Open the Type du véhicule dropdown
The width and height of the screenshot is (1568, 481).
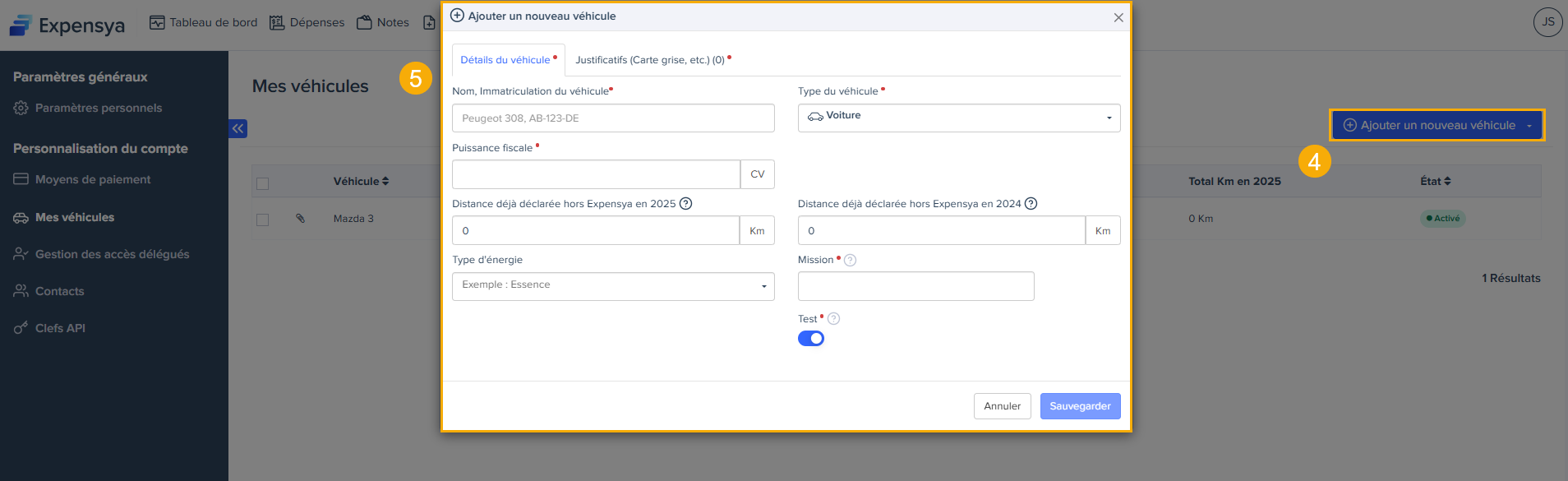pyautogui.click(x=958, y=118)
